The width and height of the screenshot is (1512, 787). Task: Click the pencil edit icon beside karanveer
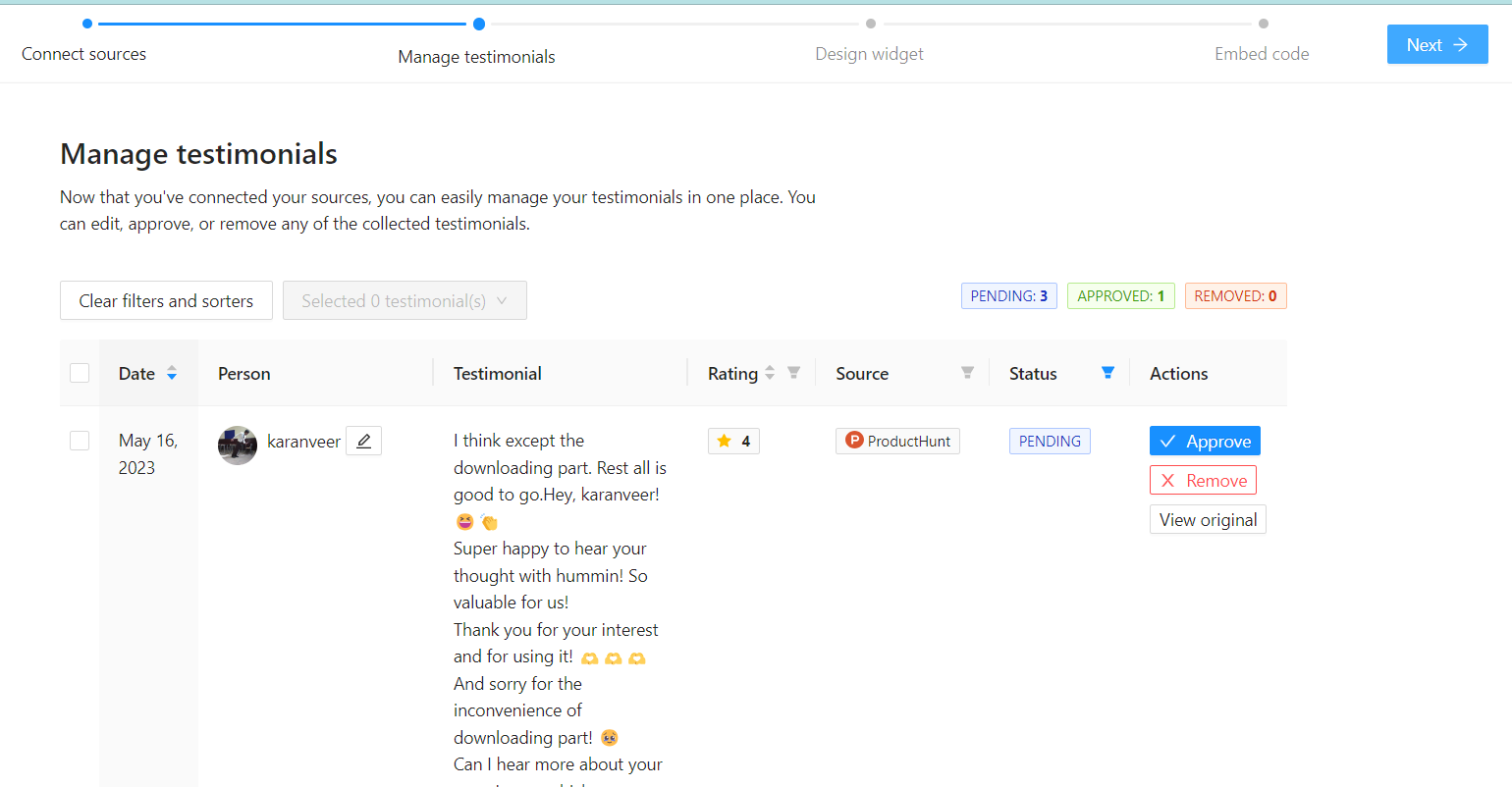coord(363,442)
